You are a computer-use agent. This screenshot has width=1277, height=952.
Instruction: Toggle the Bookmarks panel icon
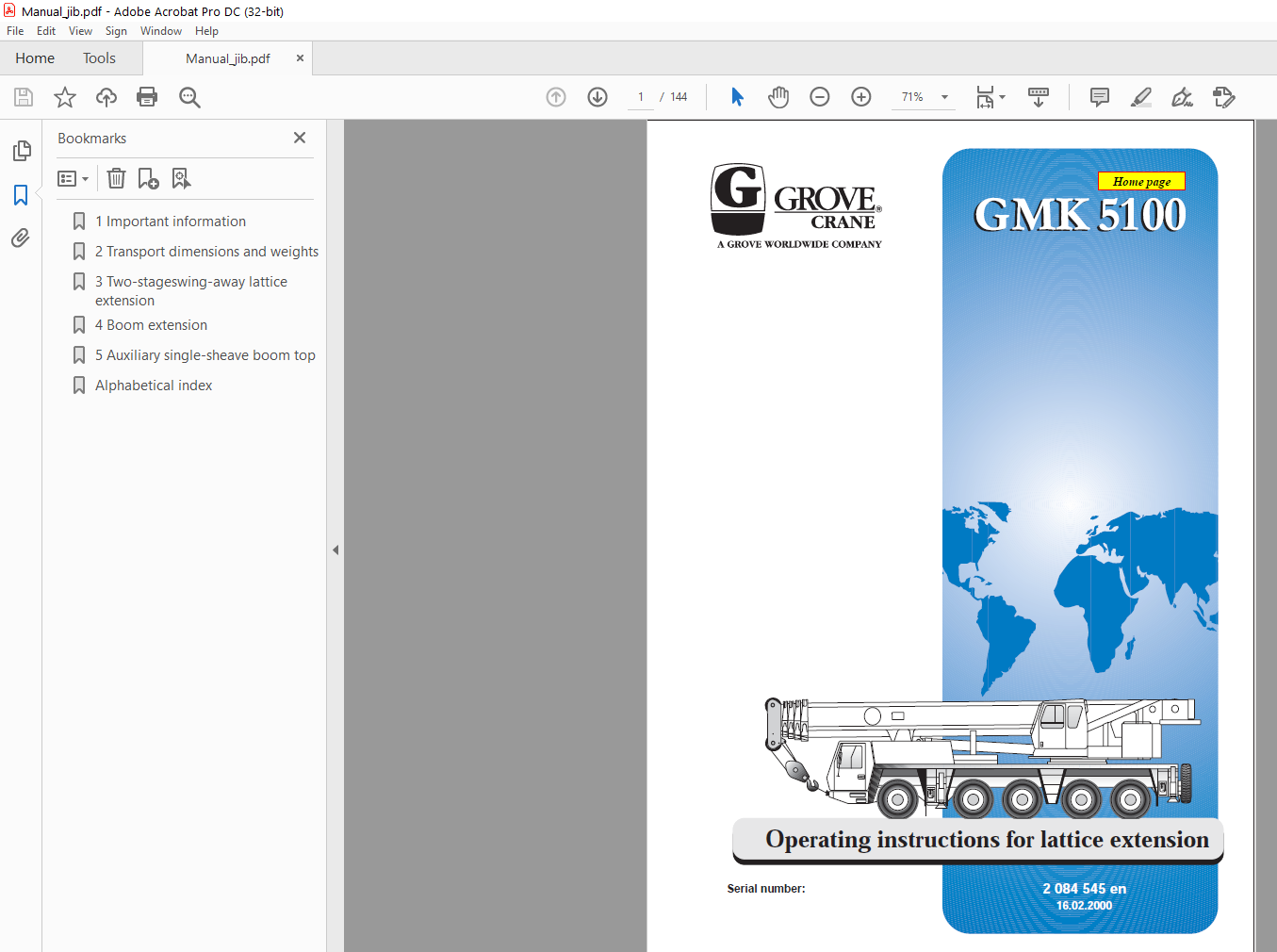tap(21, 195)
